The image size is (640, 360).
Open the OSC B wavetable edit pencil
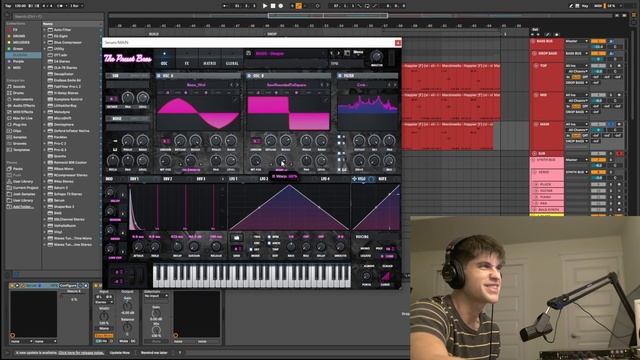click(325, 99)
